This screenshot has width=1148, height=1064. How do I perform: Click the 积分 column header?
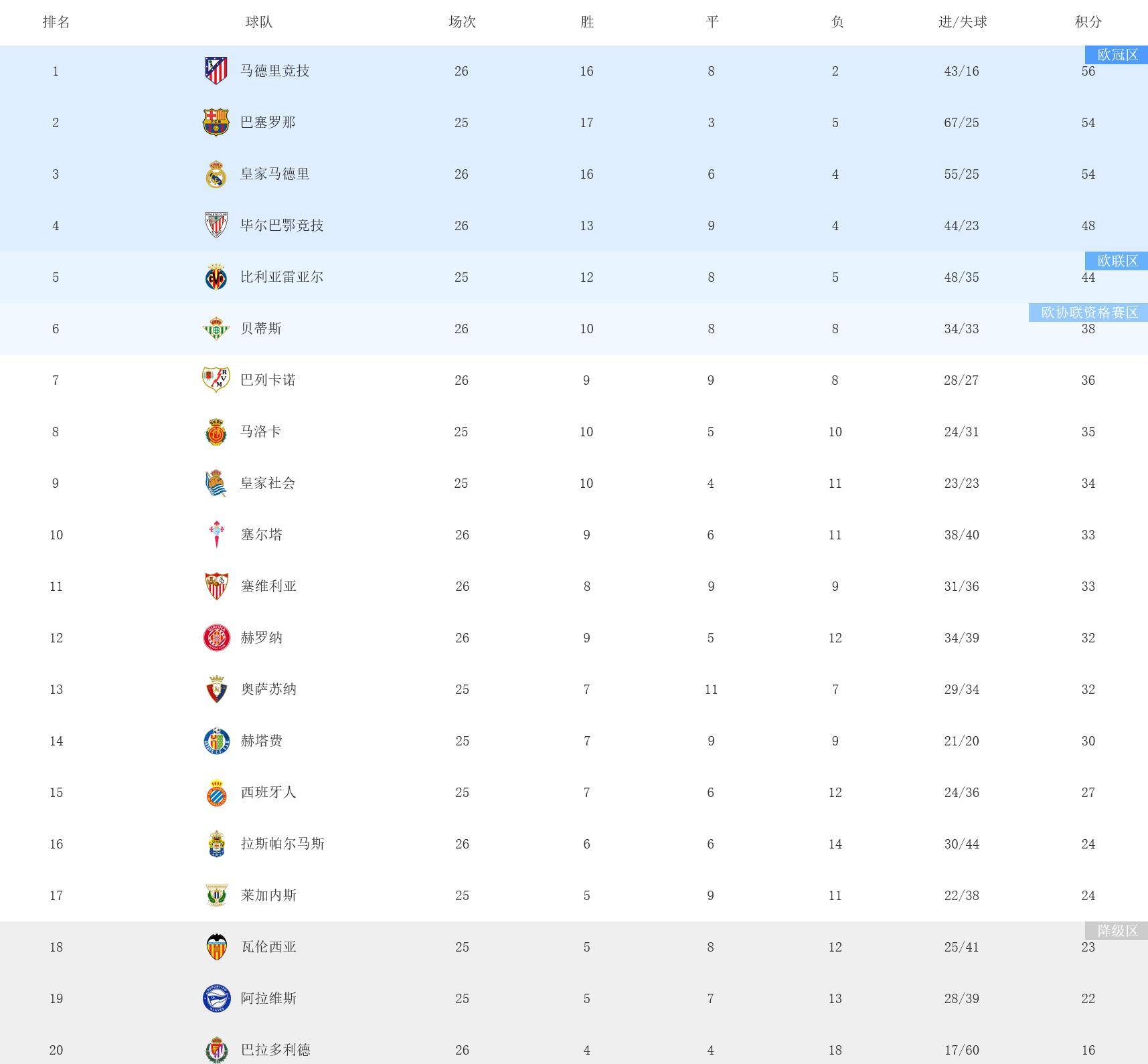tap(1088, 22)
